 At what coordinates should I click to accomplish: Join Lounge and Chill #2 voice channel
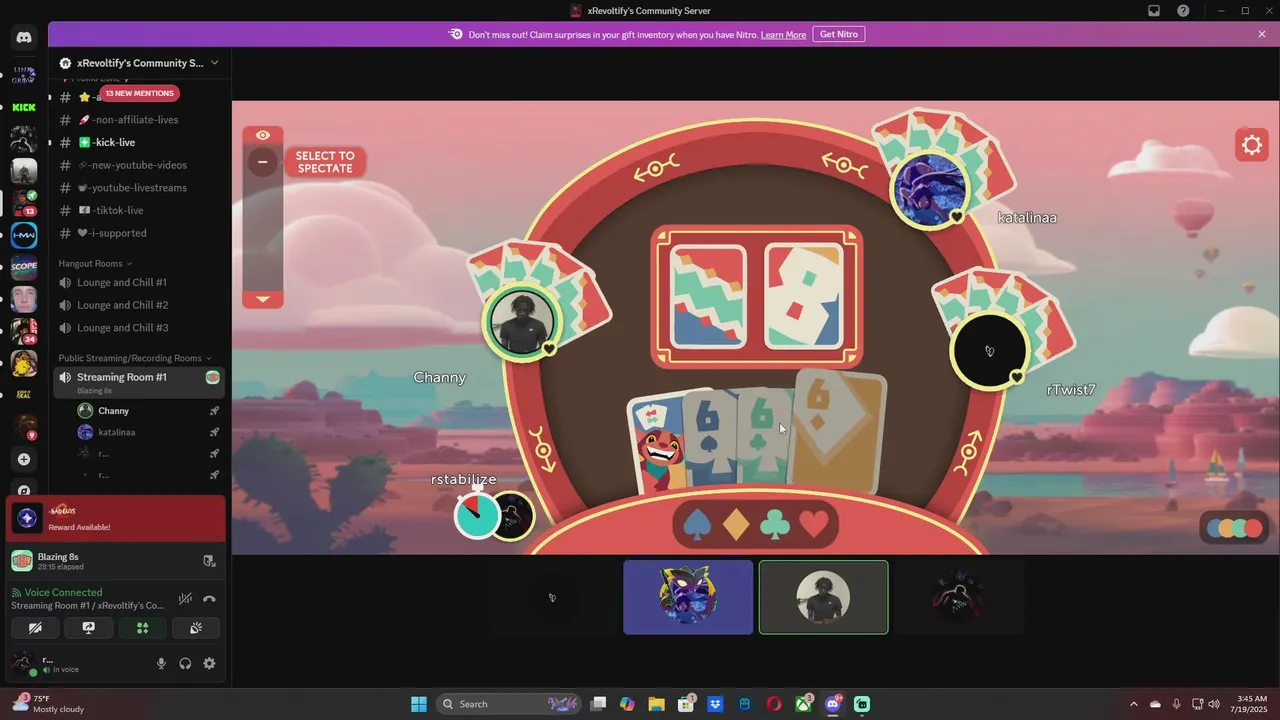(139, 305)
